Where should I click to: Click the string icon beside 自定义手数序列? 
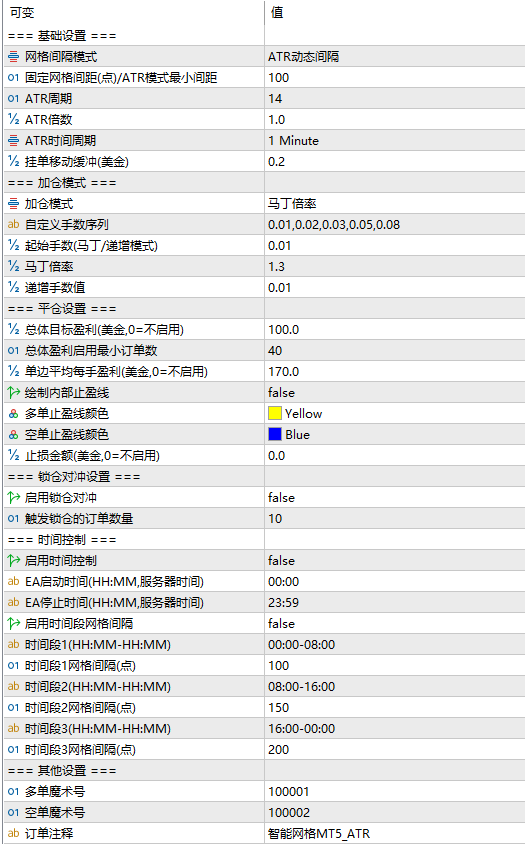tap(13, 224)
